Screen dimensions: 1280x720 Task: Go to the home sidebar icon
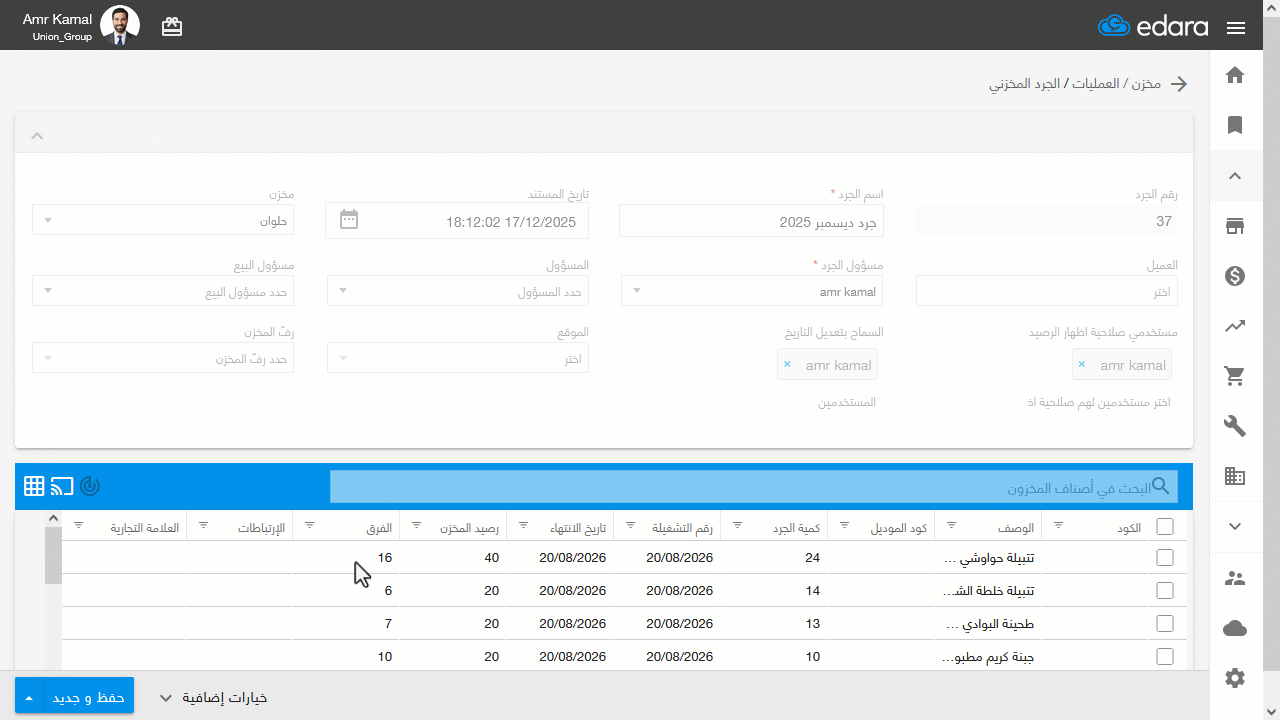[x=1235, y=75]
